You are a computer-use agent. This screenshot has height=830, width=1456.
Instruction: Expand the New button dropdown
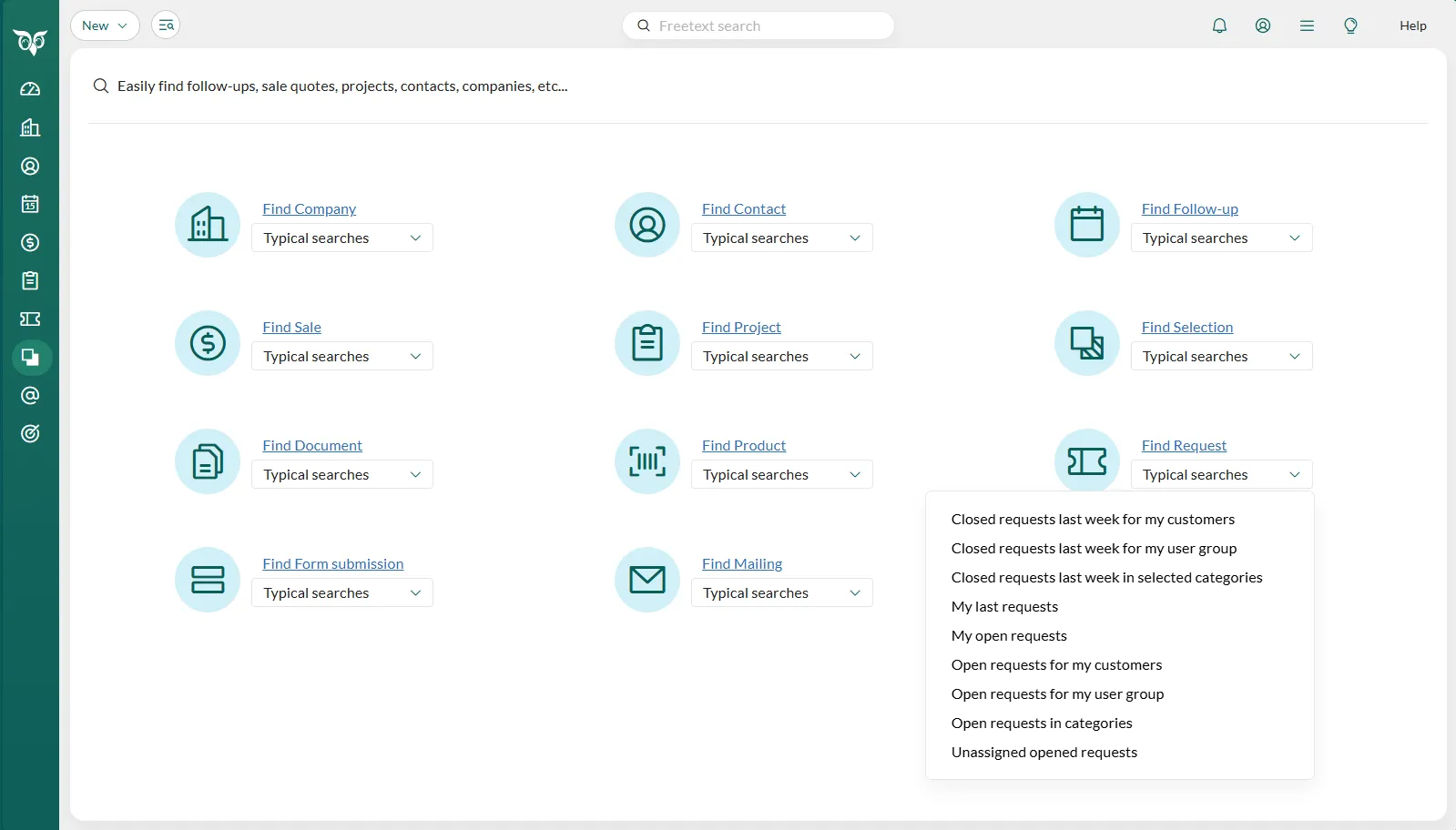click(105, 25)
